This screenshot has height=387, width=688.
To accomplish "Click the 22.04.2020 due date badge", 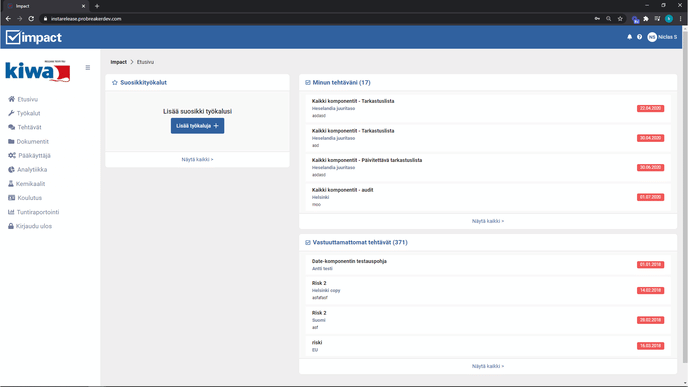I will (650, 108).
